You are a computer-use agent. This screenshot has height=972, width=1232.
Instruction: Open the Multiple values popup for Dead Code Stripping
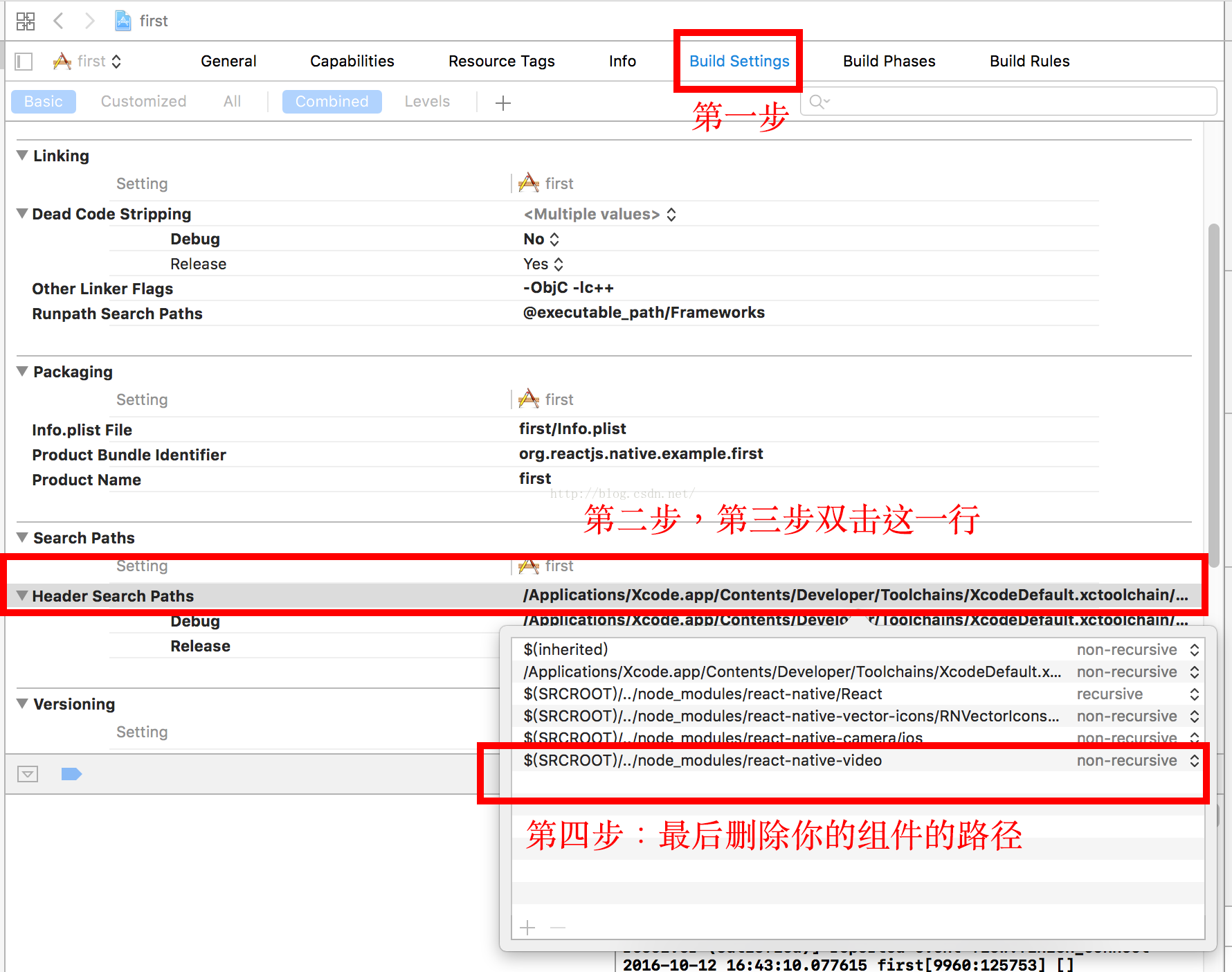click(x=599, y=215)
